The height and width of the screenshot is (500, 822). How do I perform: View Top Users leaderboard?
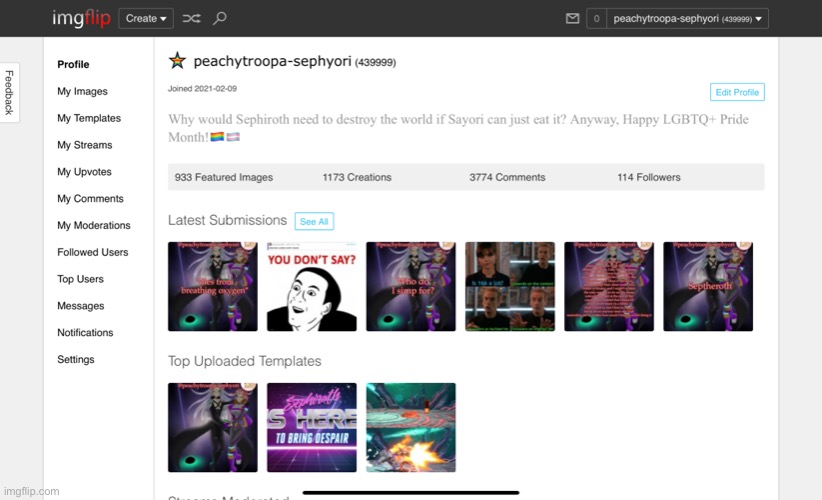[x=80, y=279]
